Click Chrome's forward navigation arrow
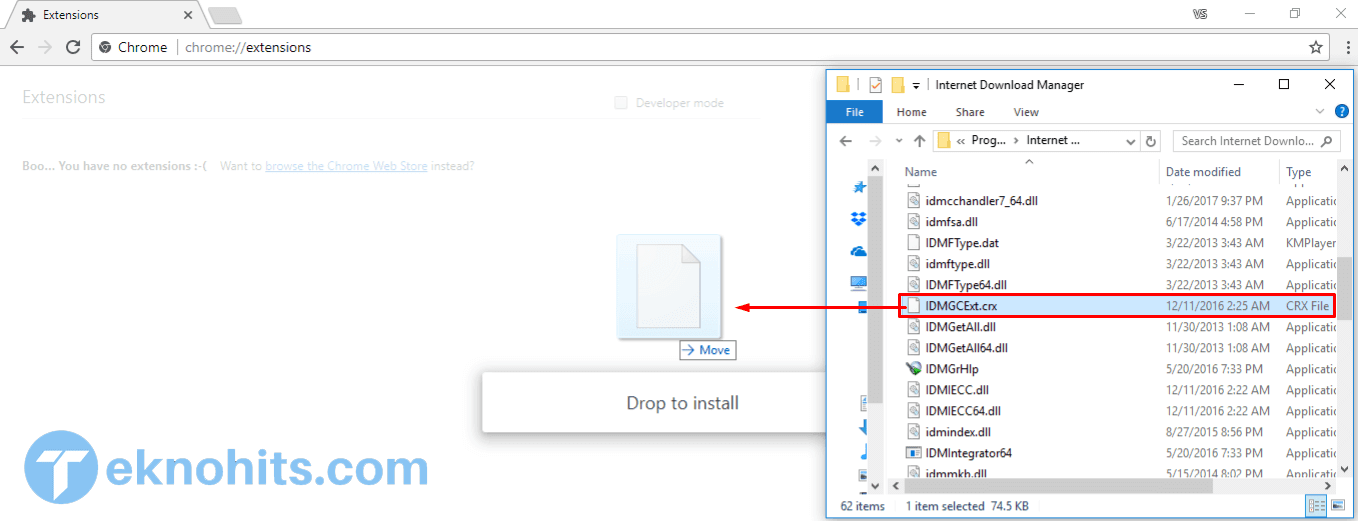 pyautogui.click(x=45, y=47)
